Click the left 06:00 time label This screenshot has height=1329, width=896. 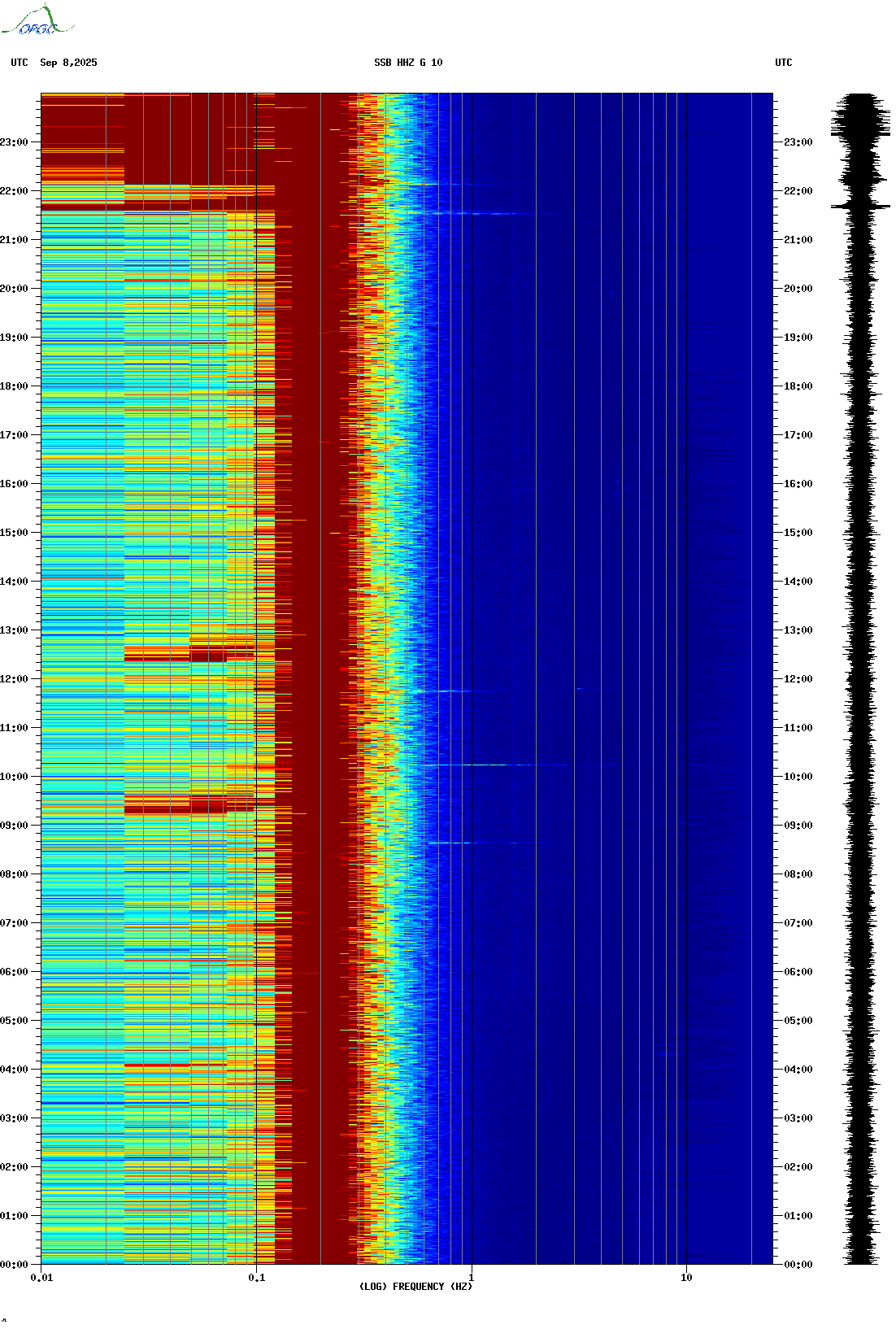14,972
